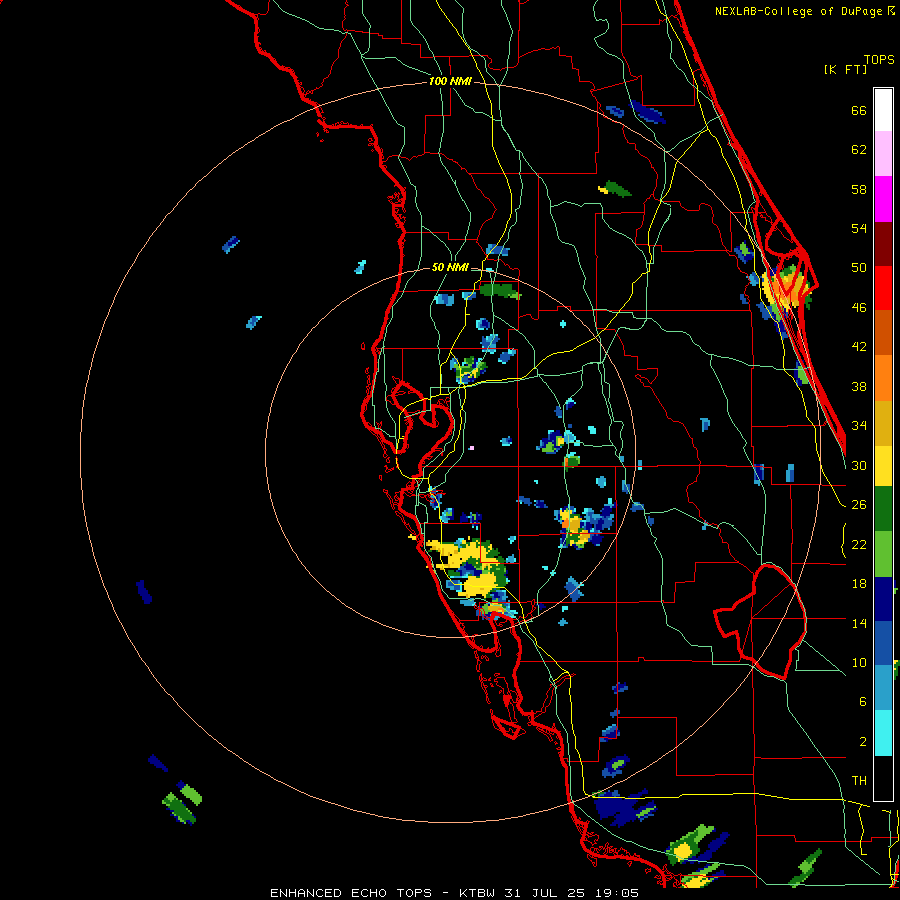Viewport: 900px width, 900px height.
Task: Click the 42 value on the legend scale
Action: 859,346
